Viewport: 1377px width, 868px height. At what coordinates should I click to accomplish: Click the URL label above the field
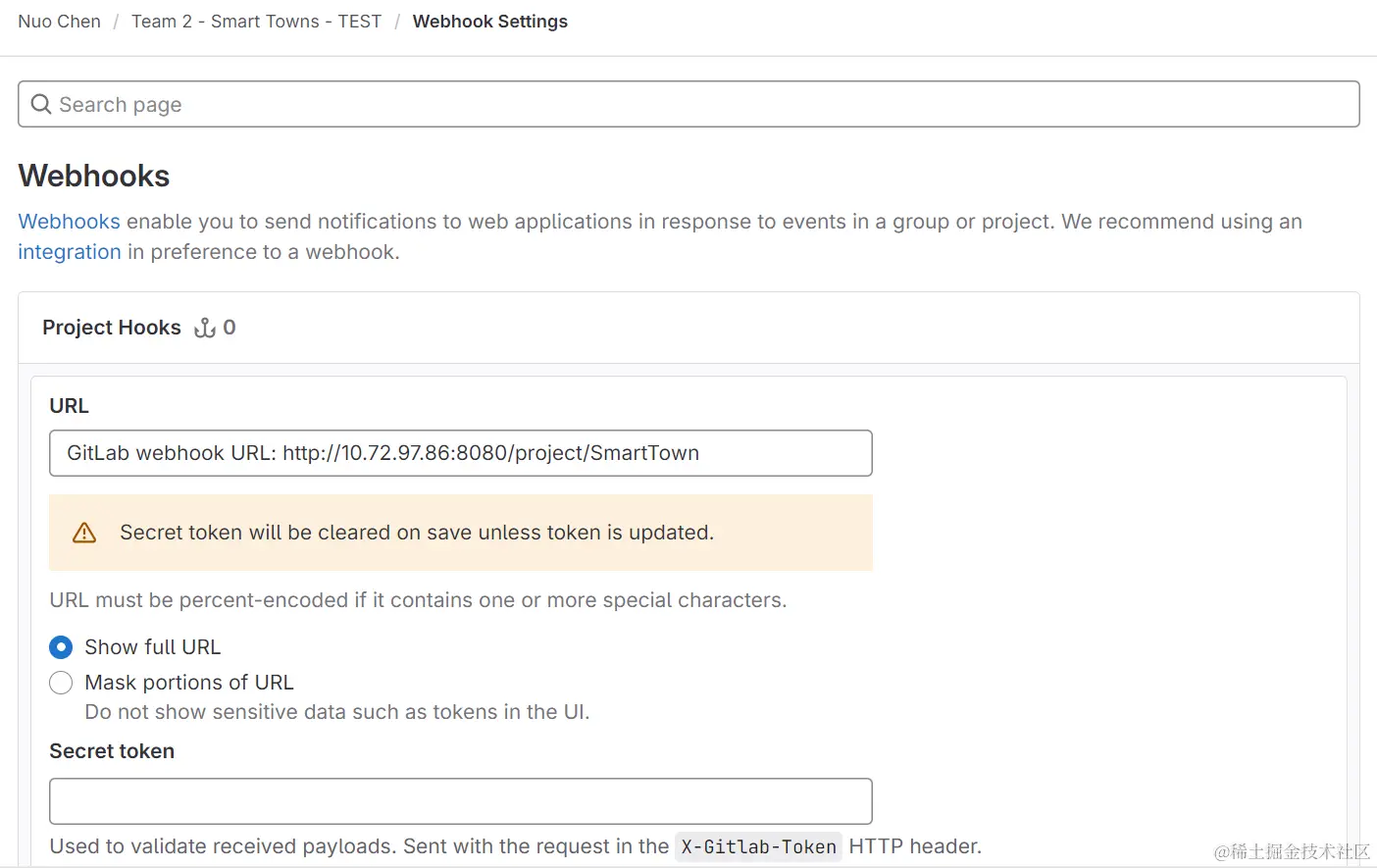point(69,406)
